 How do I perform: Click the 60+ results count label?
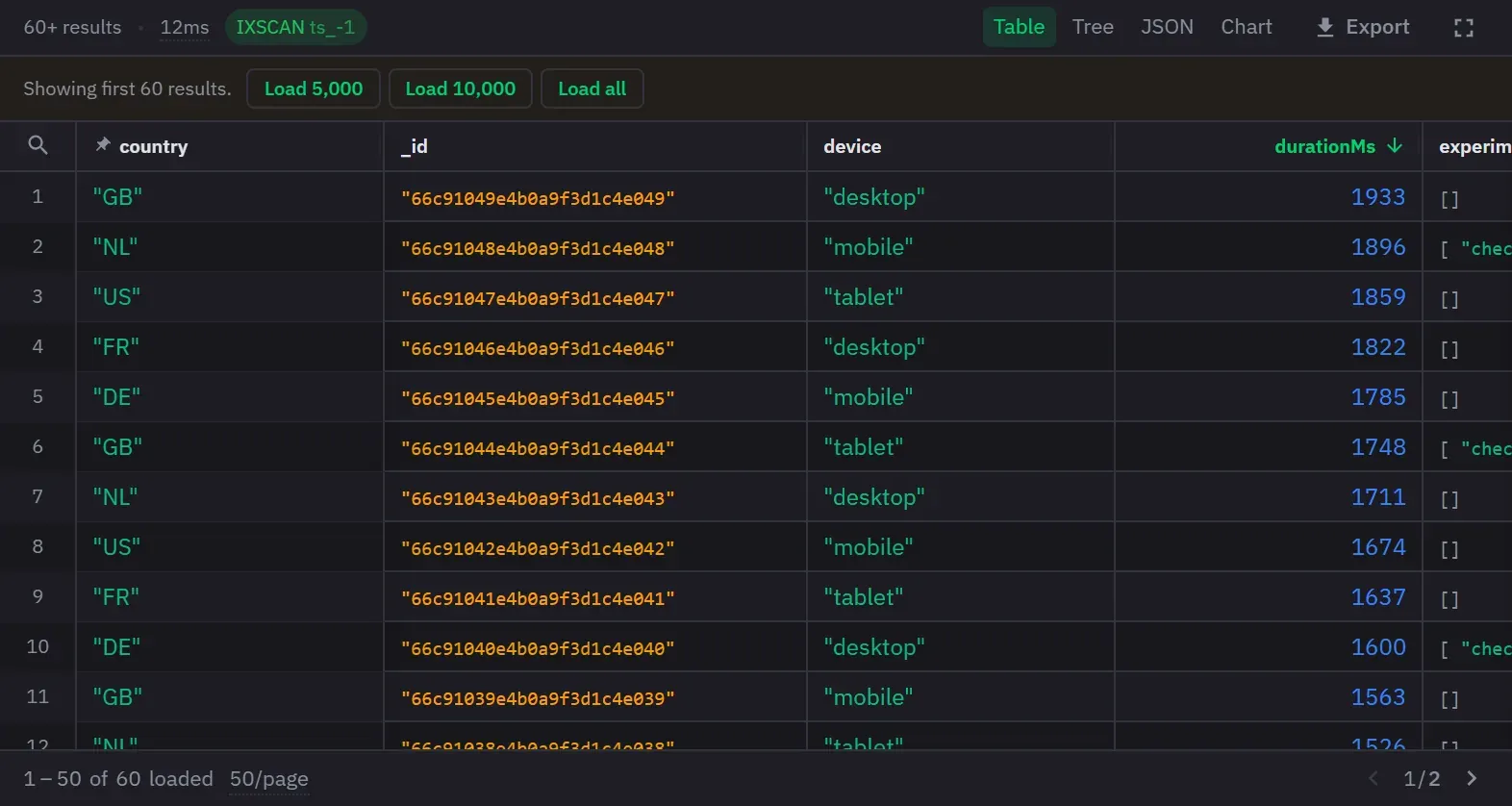(x=72, y=28)
